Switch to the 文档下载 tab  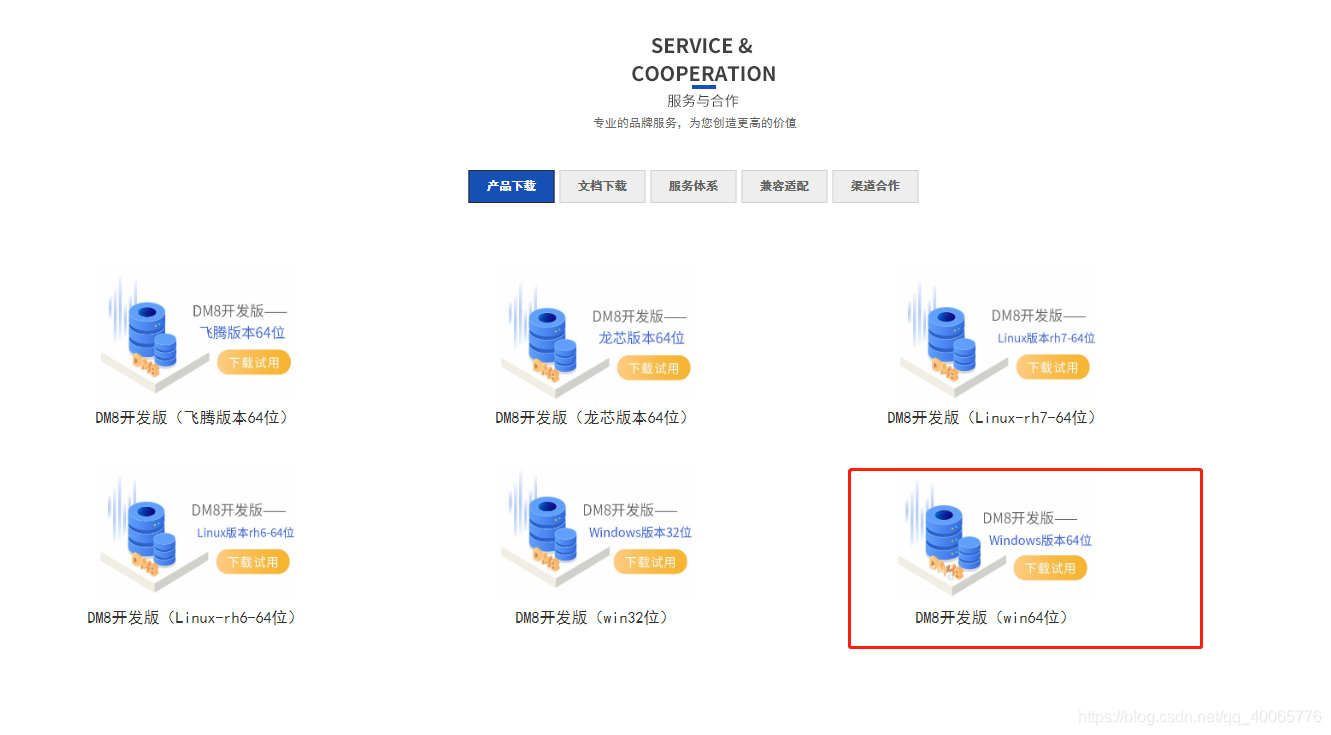602,186
